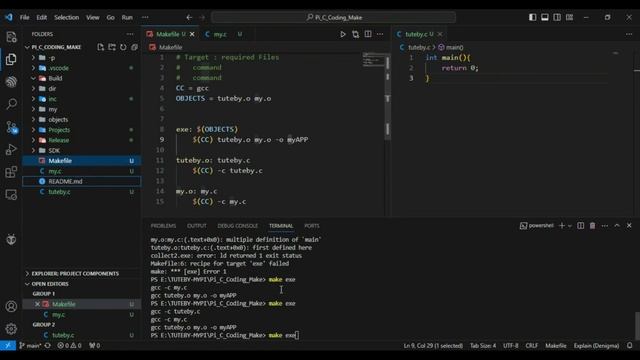Close the Makefile editor tab
The height and width of the screenshot is (360, 640).
coord(192,34)
